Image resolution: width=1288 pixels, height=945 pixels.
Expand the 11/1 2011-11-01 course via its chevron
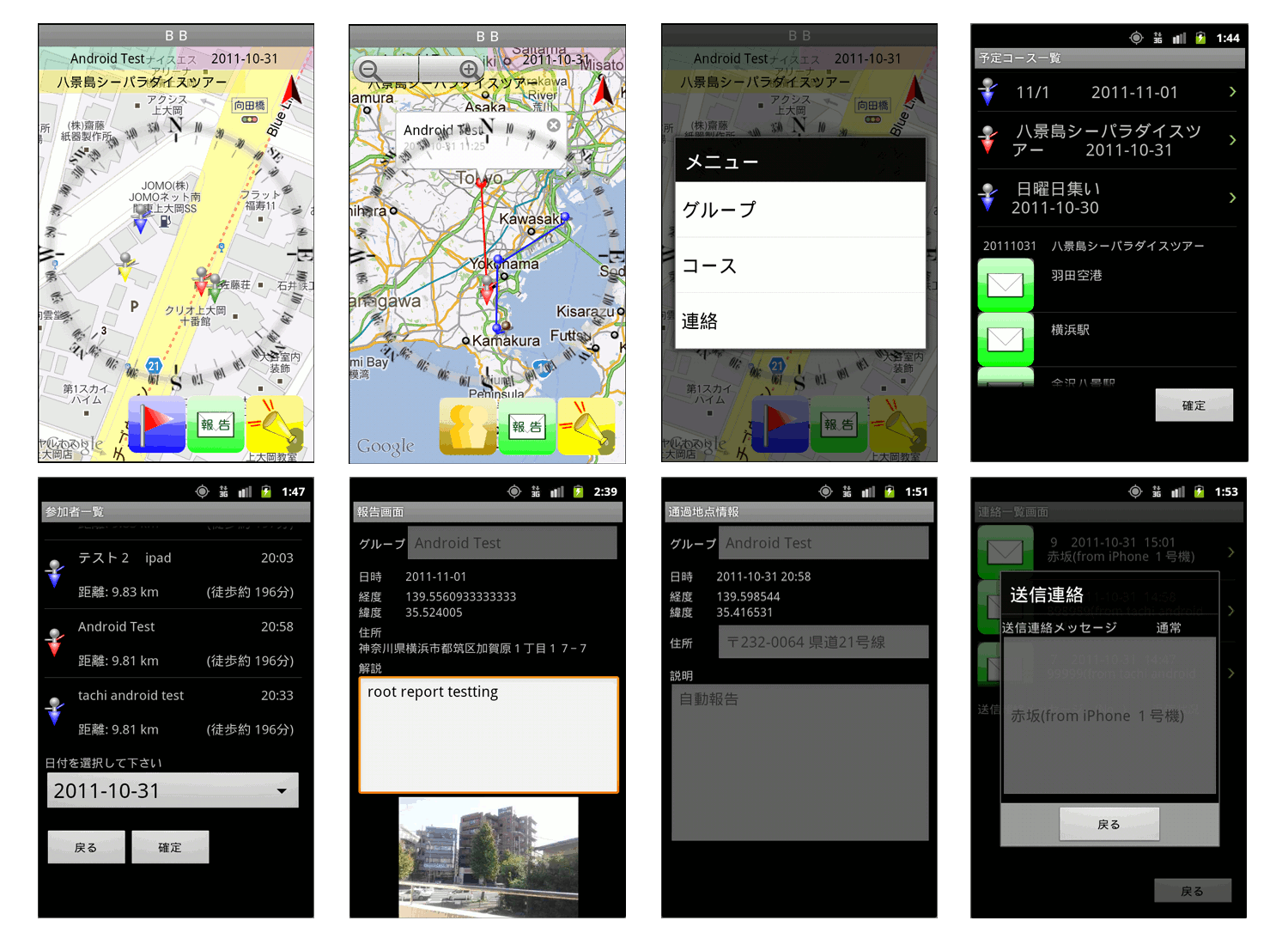coord(1232,92)
